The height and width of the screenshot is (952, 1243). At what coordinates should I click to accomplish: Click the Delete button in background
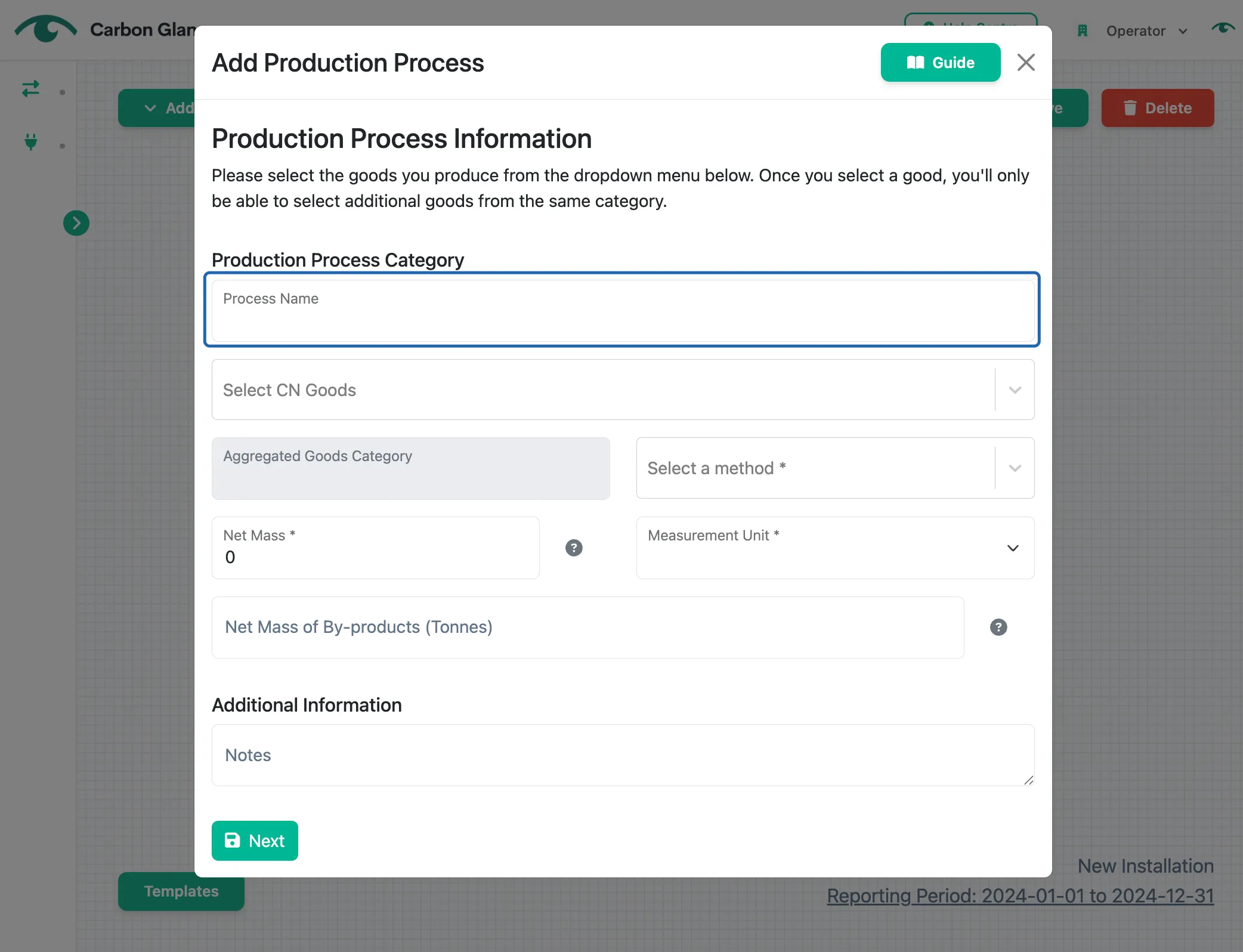[x=1158, y=108]
